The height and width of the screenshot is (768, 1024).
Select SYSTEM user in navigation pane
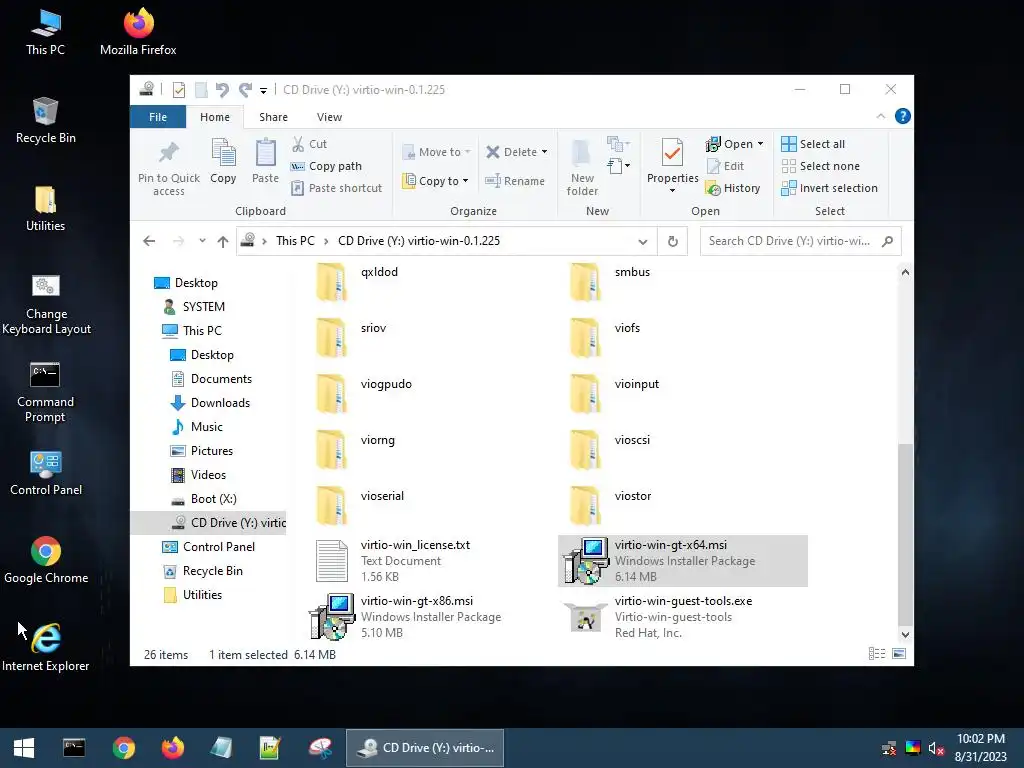(202, 307)
